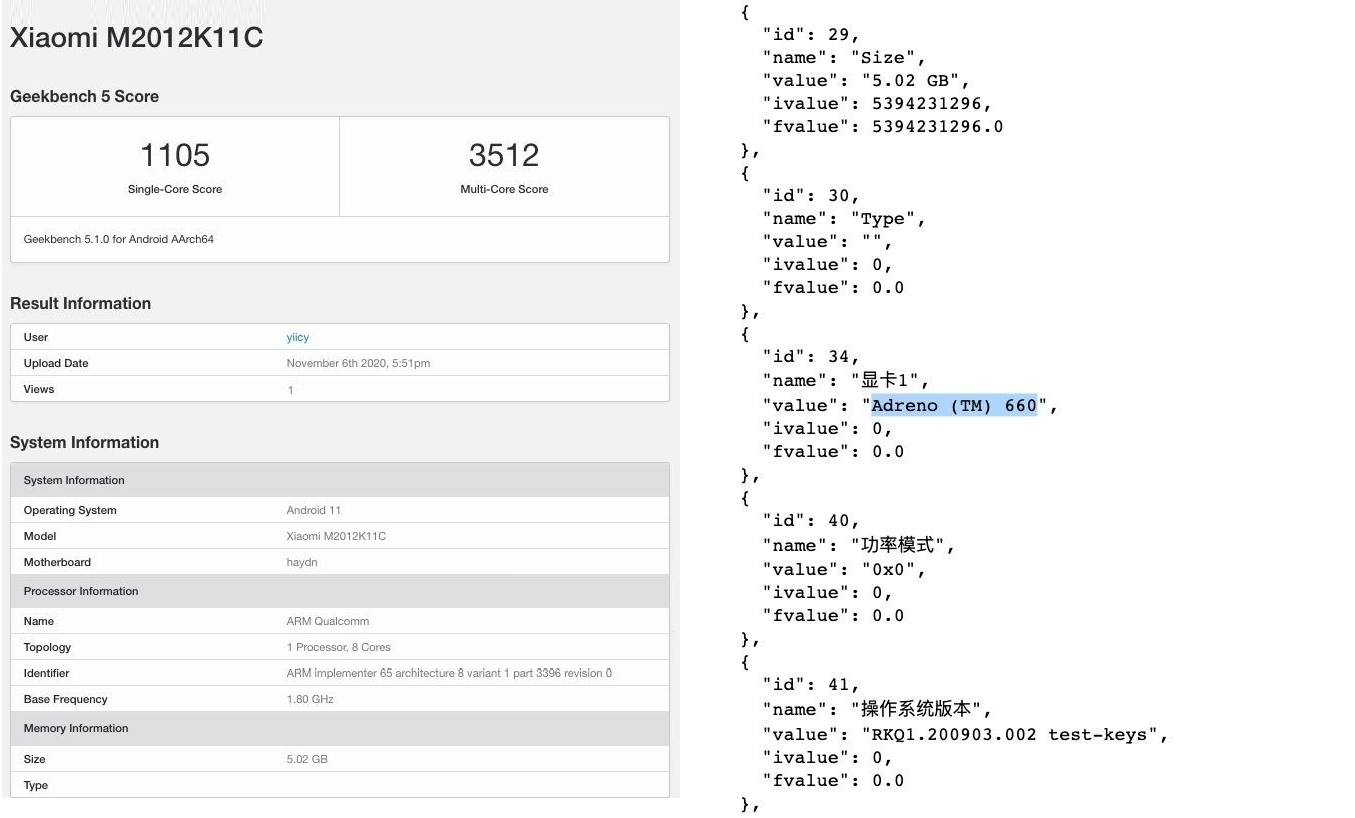Image resolution: width=1355 pixels, height=818 pixels.
Task: Select JSON line "id": 34
Action: point(811,356)
